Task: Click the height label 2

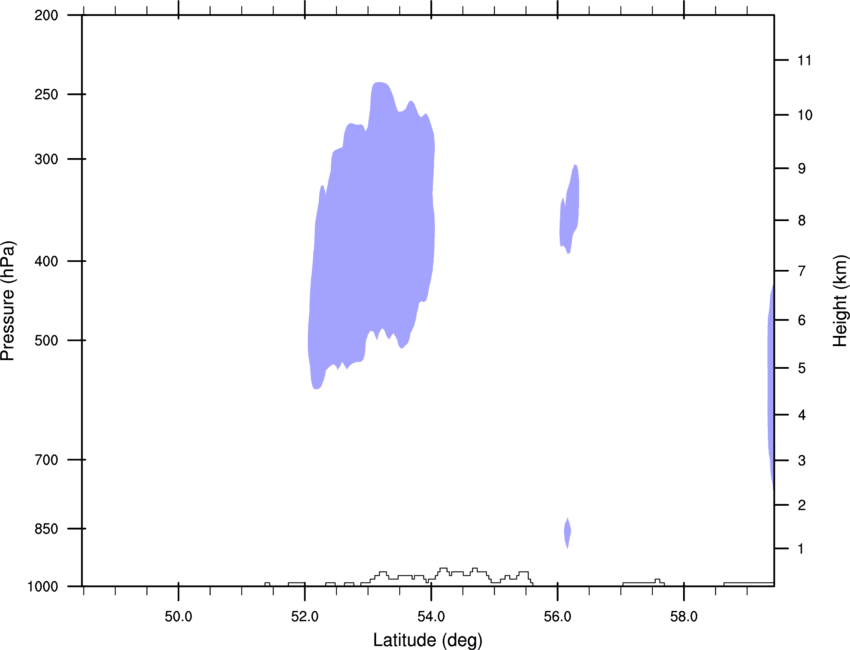Action: coord(801,505)
